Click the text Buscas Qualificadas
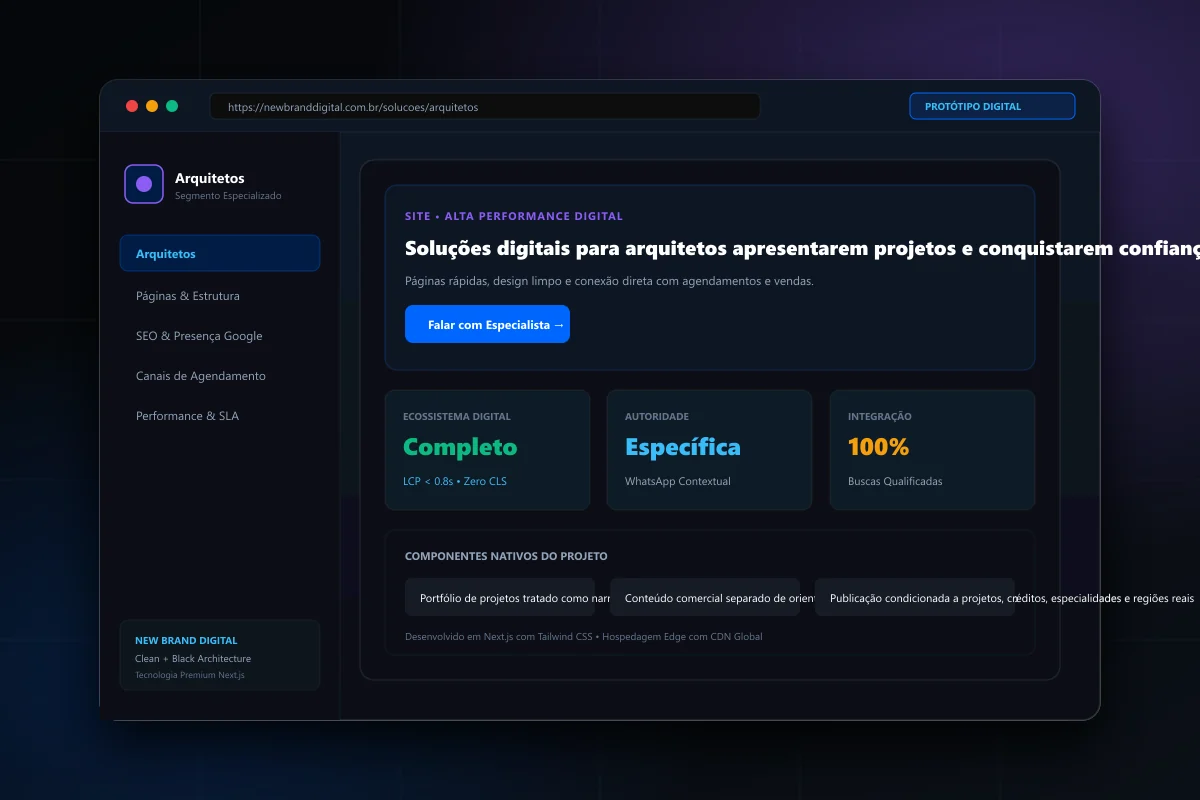The width and height of the screenshot is (1200, 800). (x=895, y=481)
